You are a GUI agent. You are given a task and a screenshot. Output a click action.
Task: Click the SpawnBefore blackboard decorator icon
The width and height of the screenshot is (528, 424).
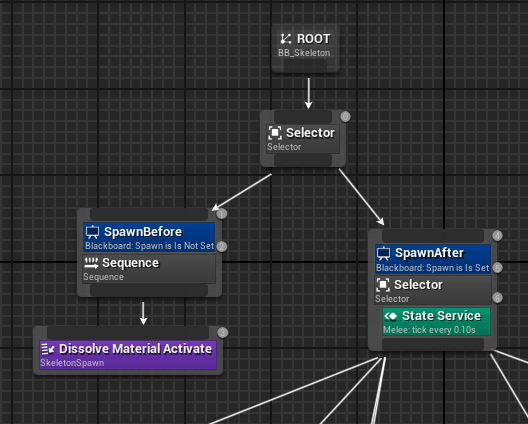tap(92, 232)
